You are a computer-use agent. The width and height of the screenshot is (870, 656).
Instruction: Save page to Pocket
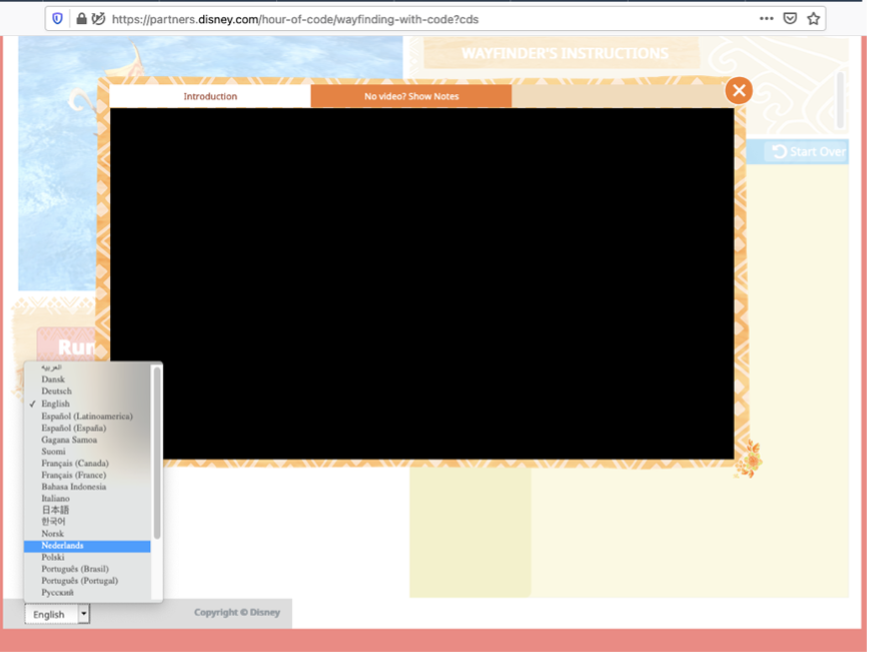click(x=790, y=19)
